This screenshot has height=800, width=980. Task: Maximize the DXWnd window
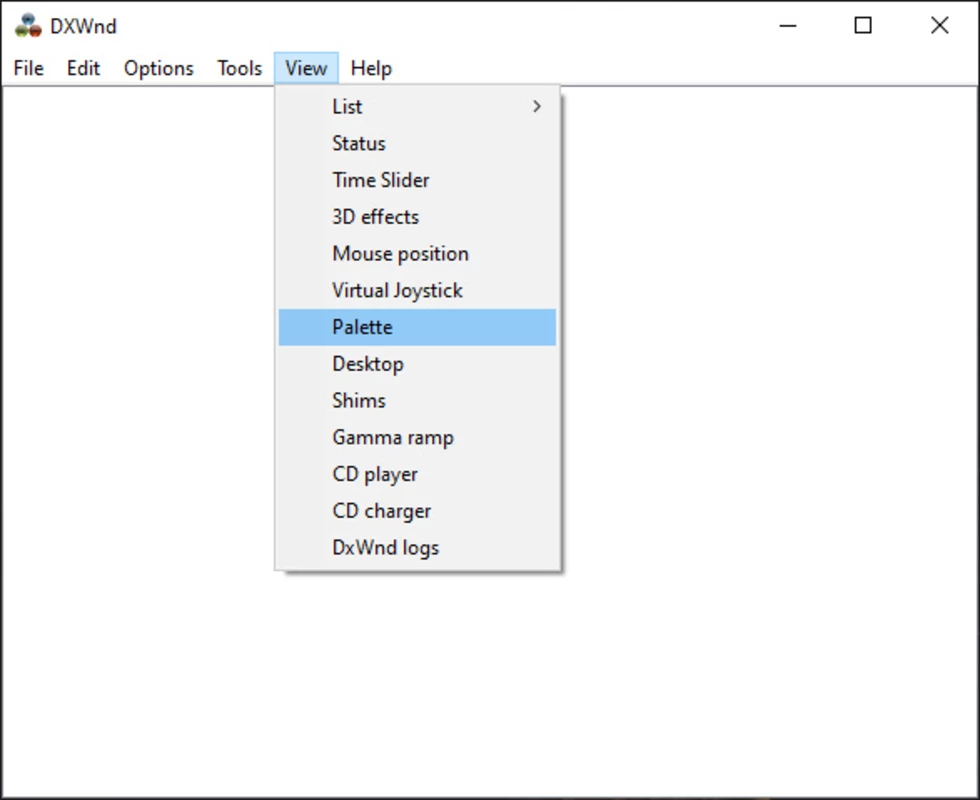pyautogui.click(x=863, y=26)
